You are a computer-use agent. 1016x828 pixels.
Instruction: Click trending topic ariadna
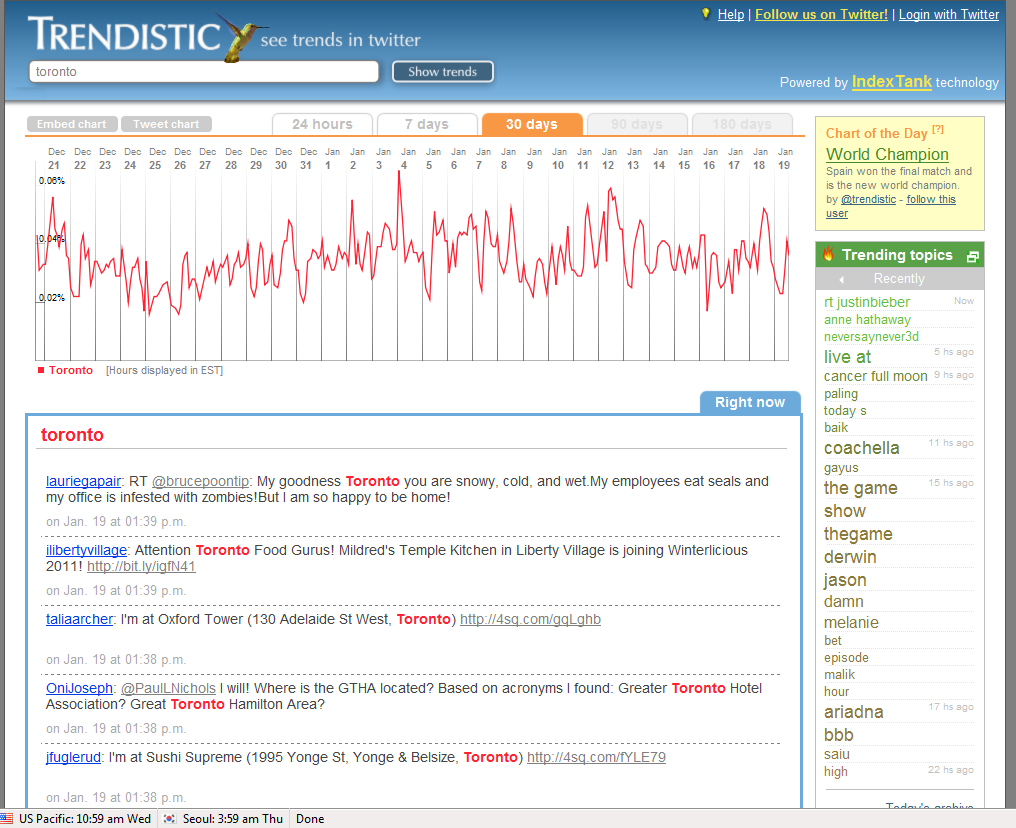853,712
